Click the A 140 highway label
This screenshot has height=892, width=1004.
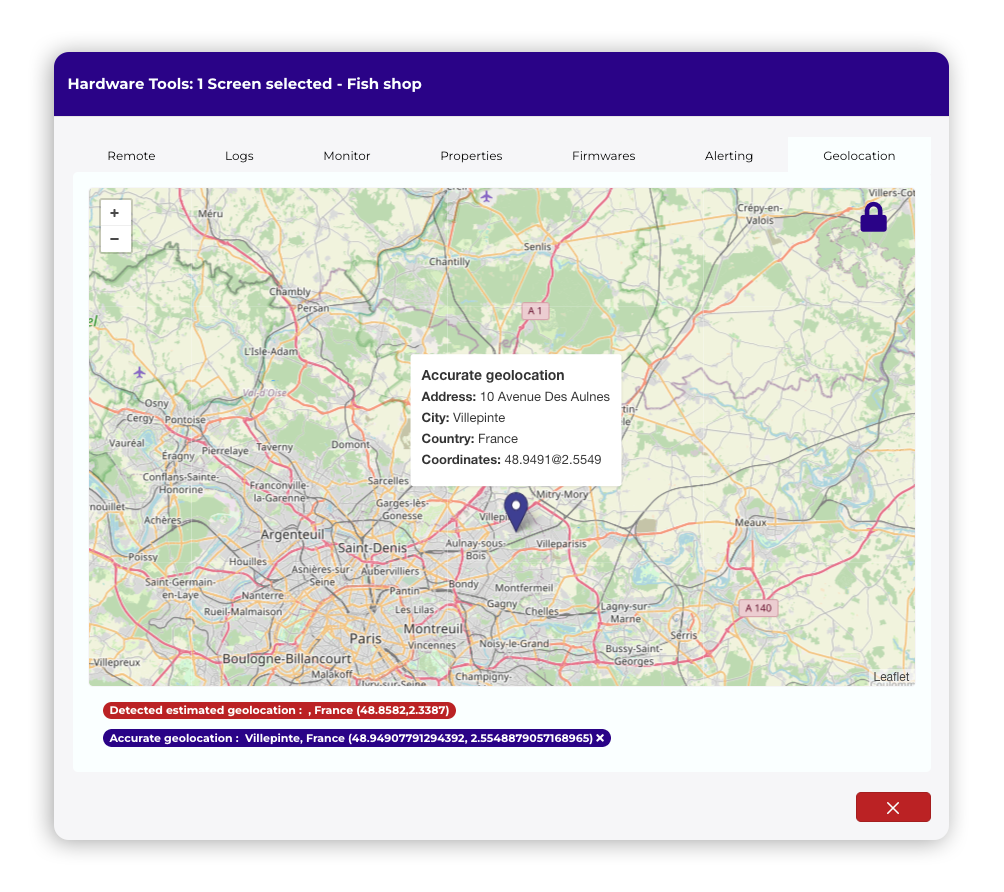coord(757,607)
